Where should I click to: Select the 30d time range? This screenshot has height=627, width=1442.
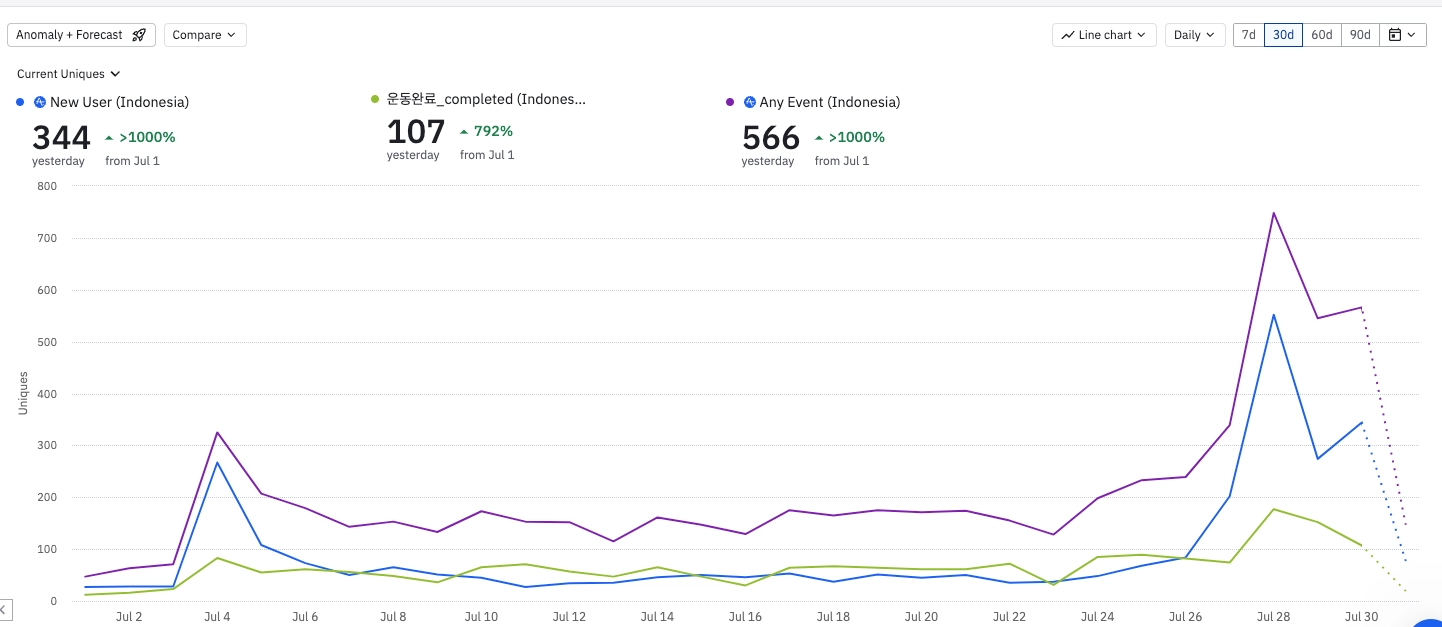click(1283, 35)
